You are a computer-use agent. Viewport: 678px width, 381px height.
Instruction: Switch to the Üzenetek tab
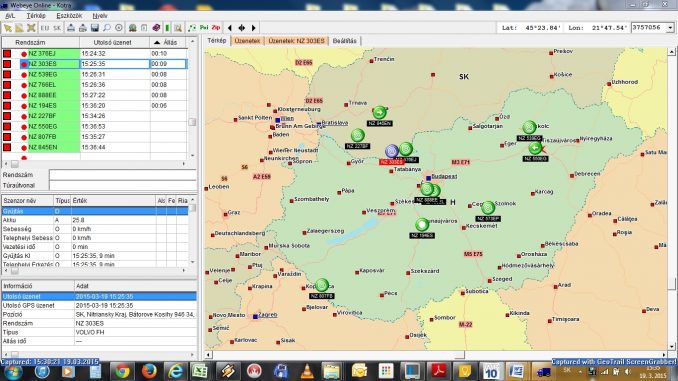(x=247, y=41)
